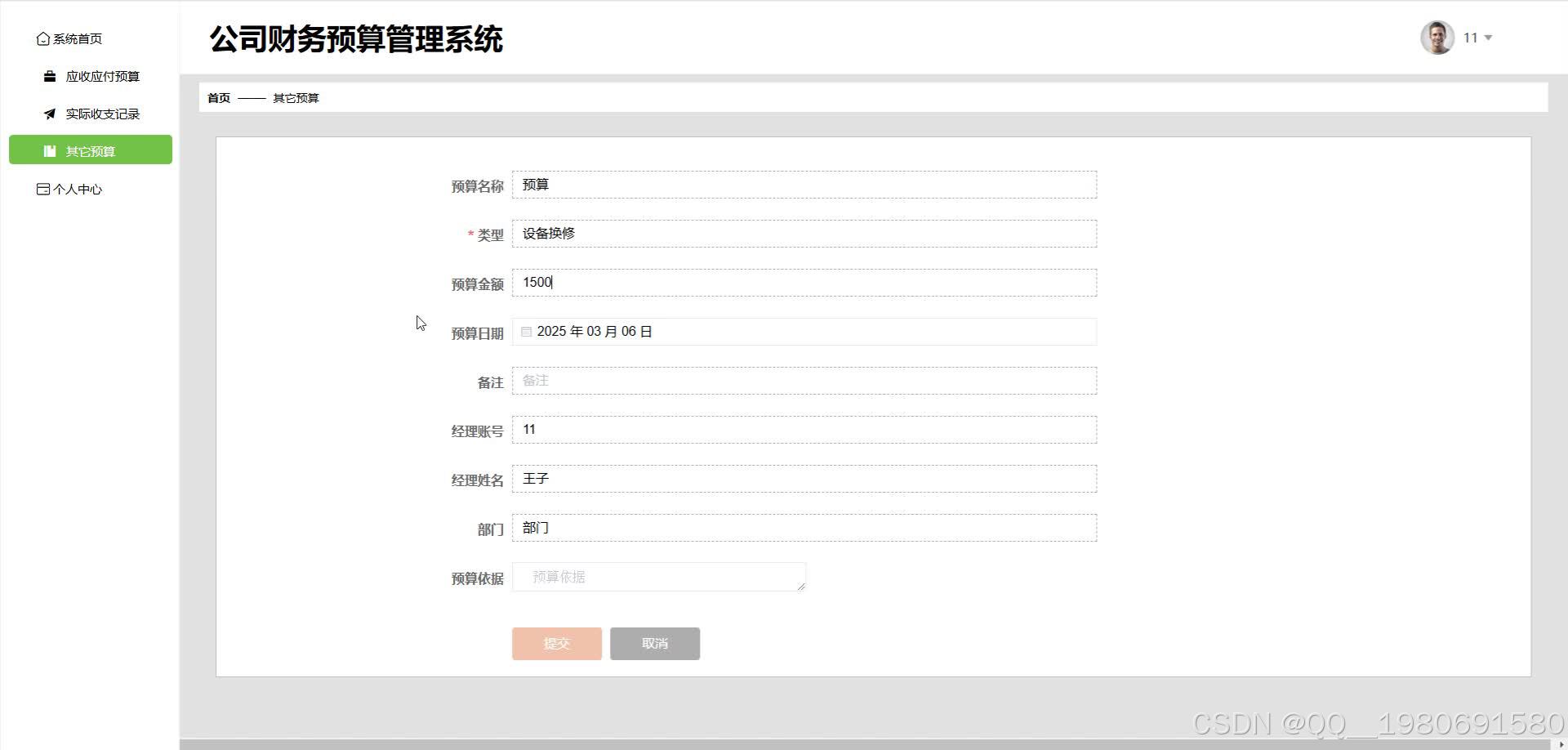1568x750 pixels.
Task: Select the 个人中心 sidebar icon
Action: (43, 189)
